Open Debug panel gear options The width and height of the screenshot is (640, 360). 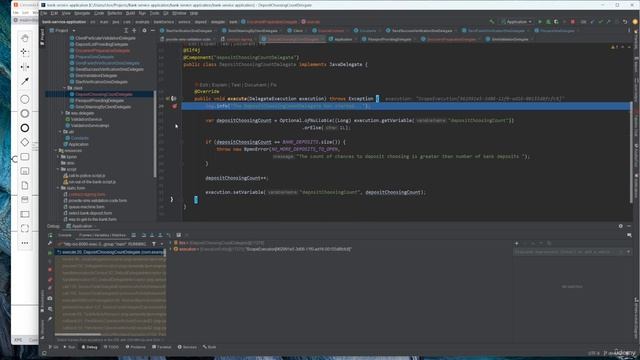(x=620, y=226)
